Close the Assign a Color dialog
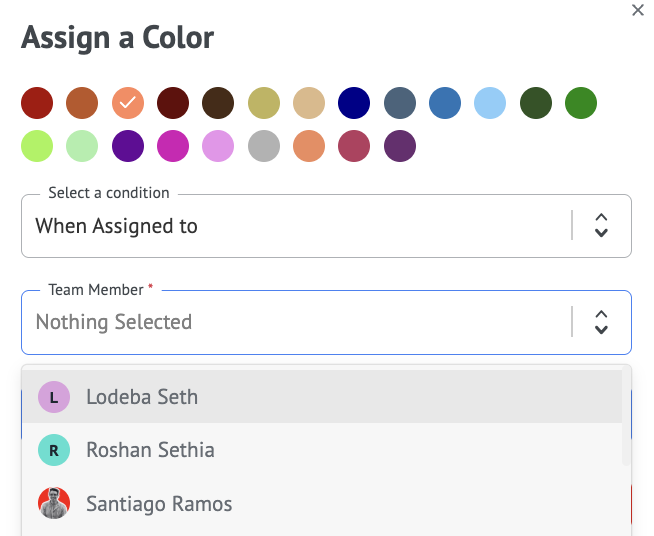Image resolution: width=654 pixels, height=536 pixels. 638,10
